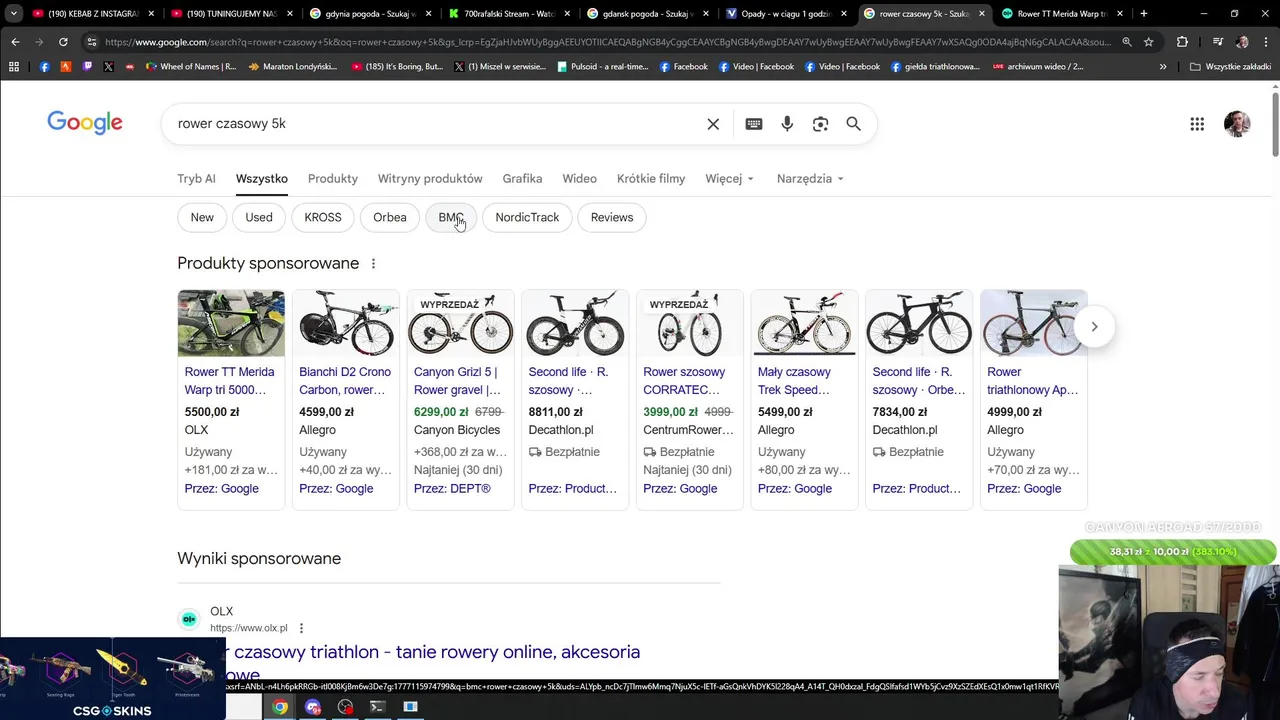The image size is (1280, 720).
Task: Go to the Google logo homepage
Action: coord(85,123)
